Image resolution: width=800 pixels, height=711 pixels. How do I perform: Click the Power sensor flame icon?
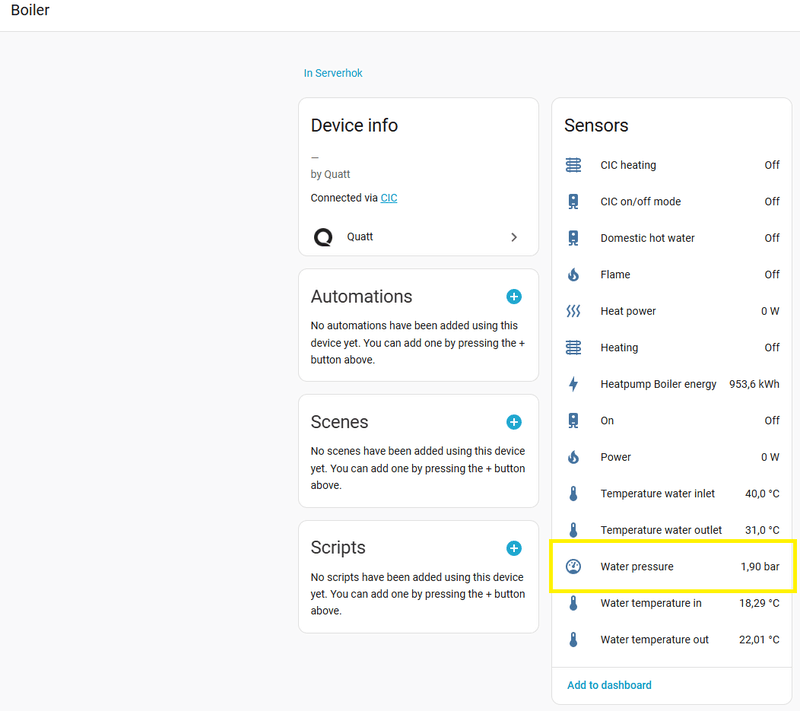coord(573,457)
